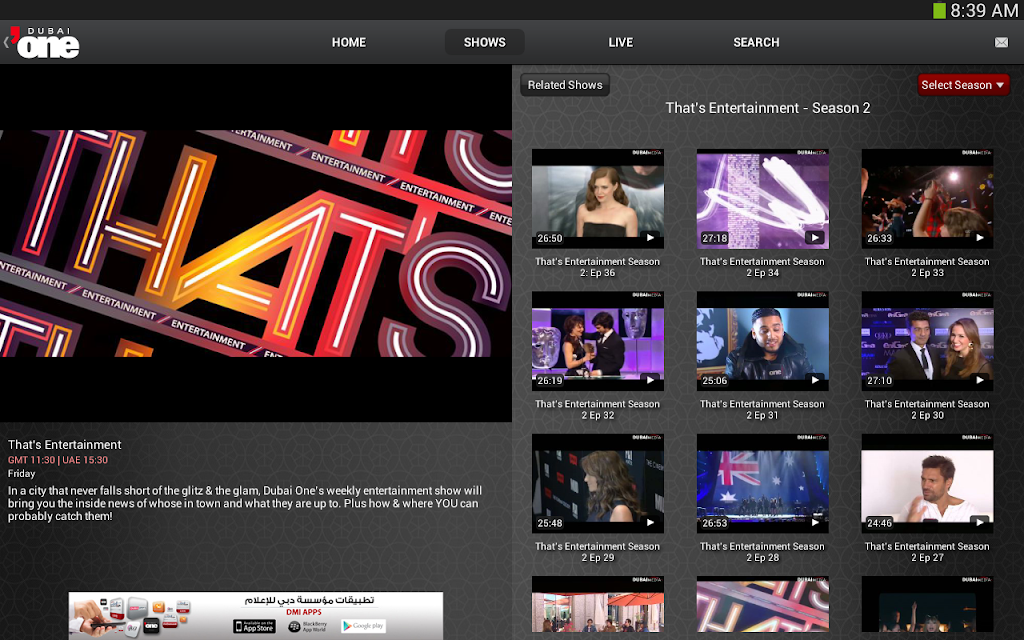Play Episode 34 via its play icon
This screenshot has height=640, width=1024.
814,238
